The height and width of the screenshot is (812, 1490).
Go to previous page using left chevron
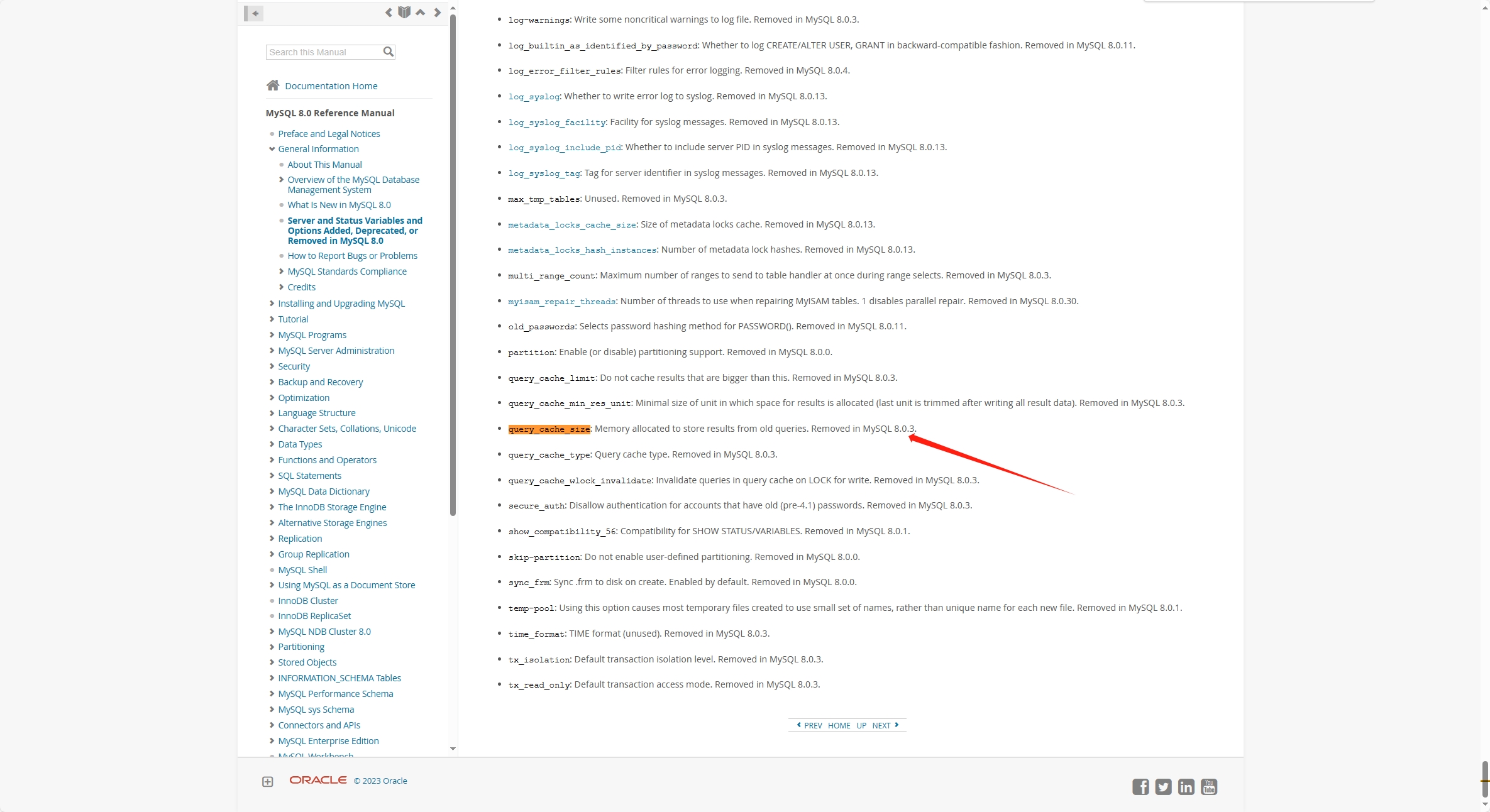[x=389, y=13]
